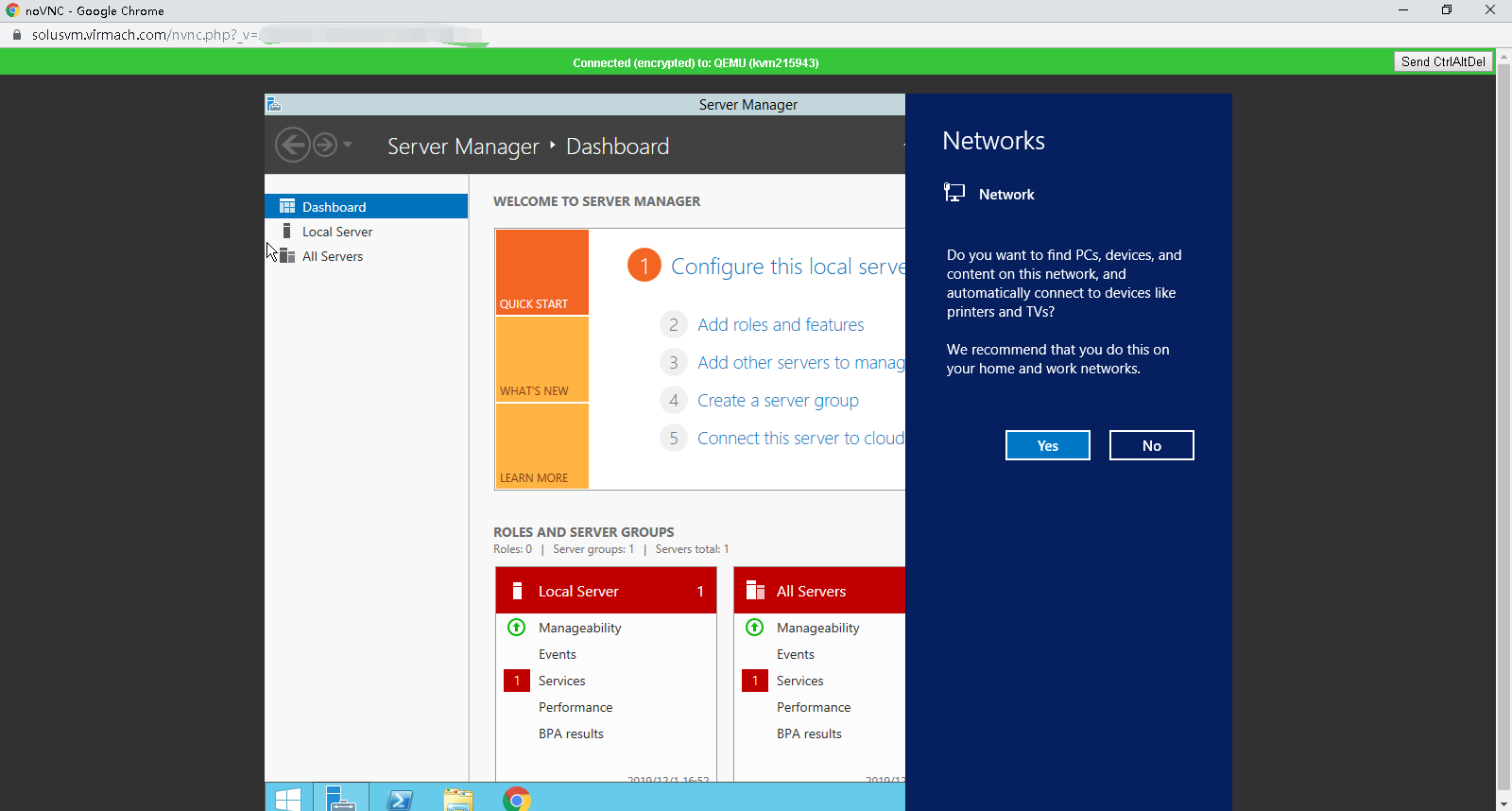Switch to the LEARN MORE tile
1512x811 pixels.
coord(542,446)
